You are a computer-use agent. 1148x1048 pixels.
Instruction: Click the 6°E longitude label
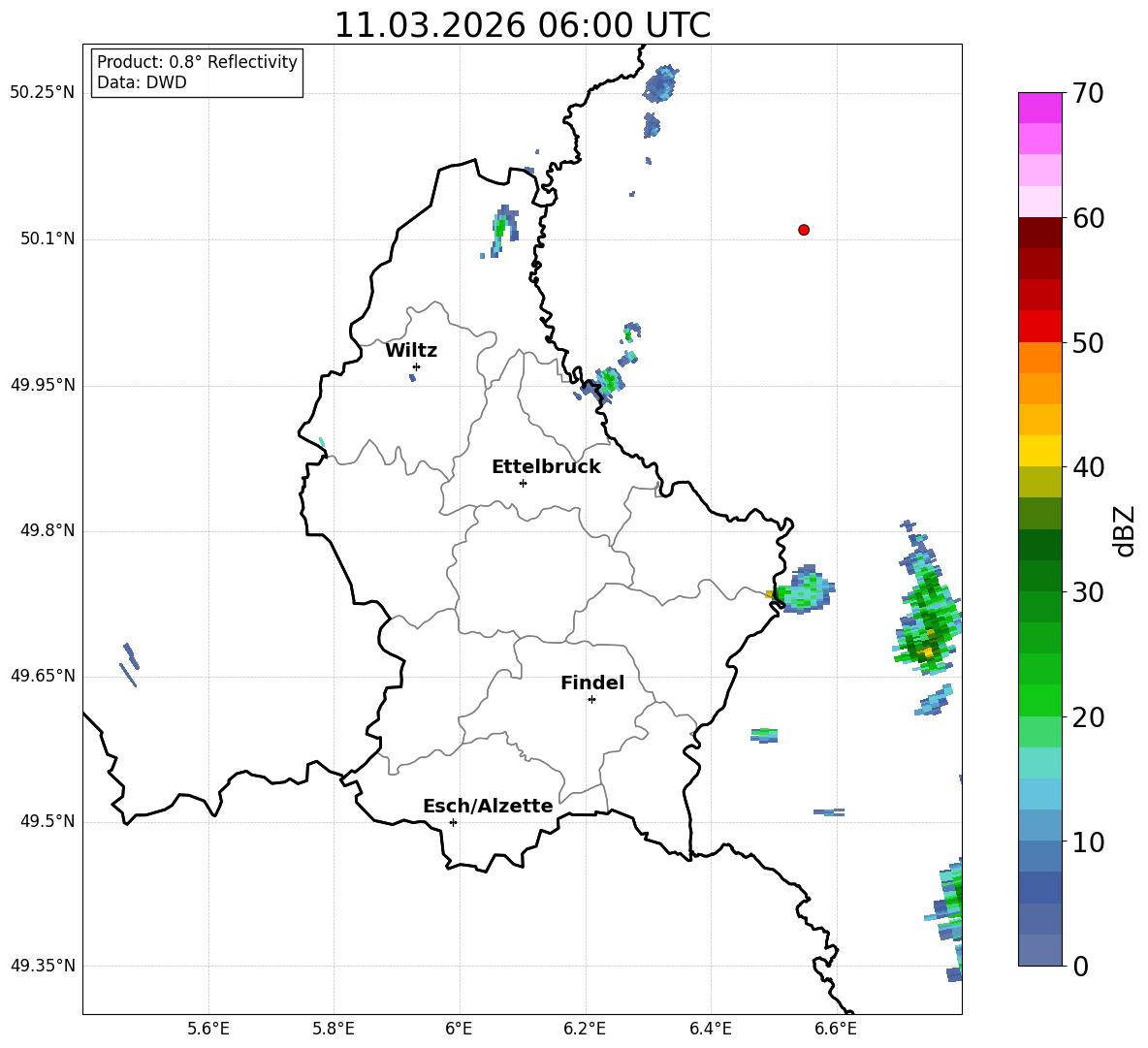pyautogui.click(x=459, y=1030)
